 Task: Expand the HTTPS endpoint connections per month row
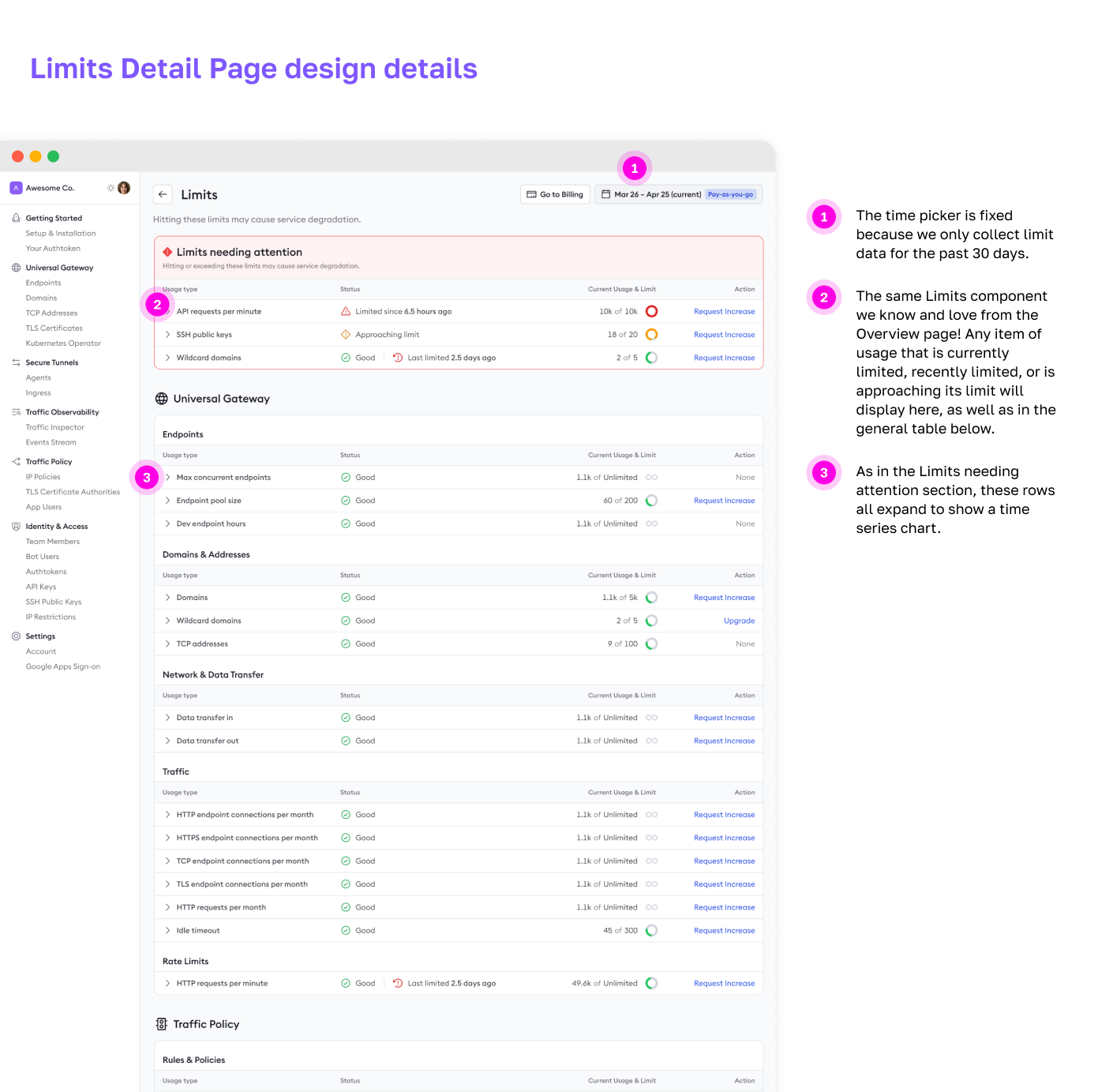[x=167, y=838]
